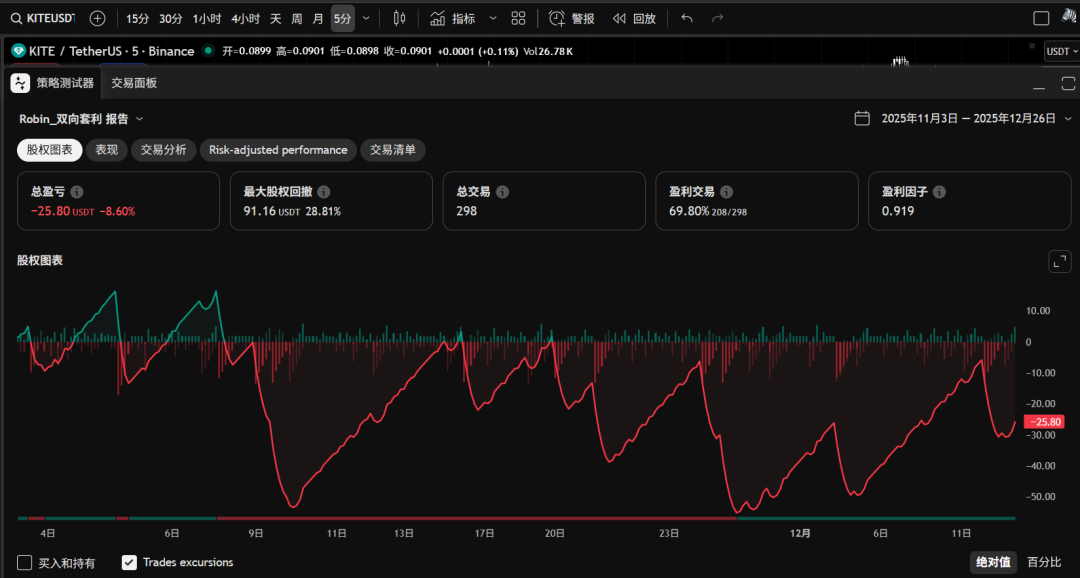1080x578 pixels.
Task: Open the Robin_双向套利 报告 strategy dropdown
Action: pos(82,118)
